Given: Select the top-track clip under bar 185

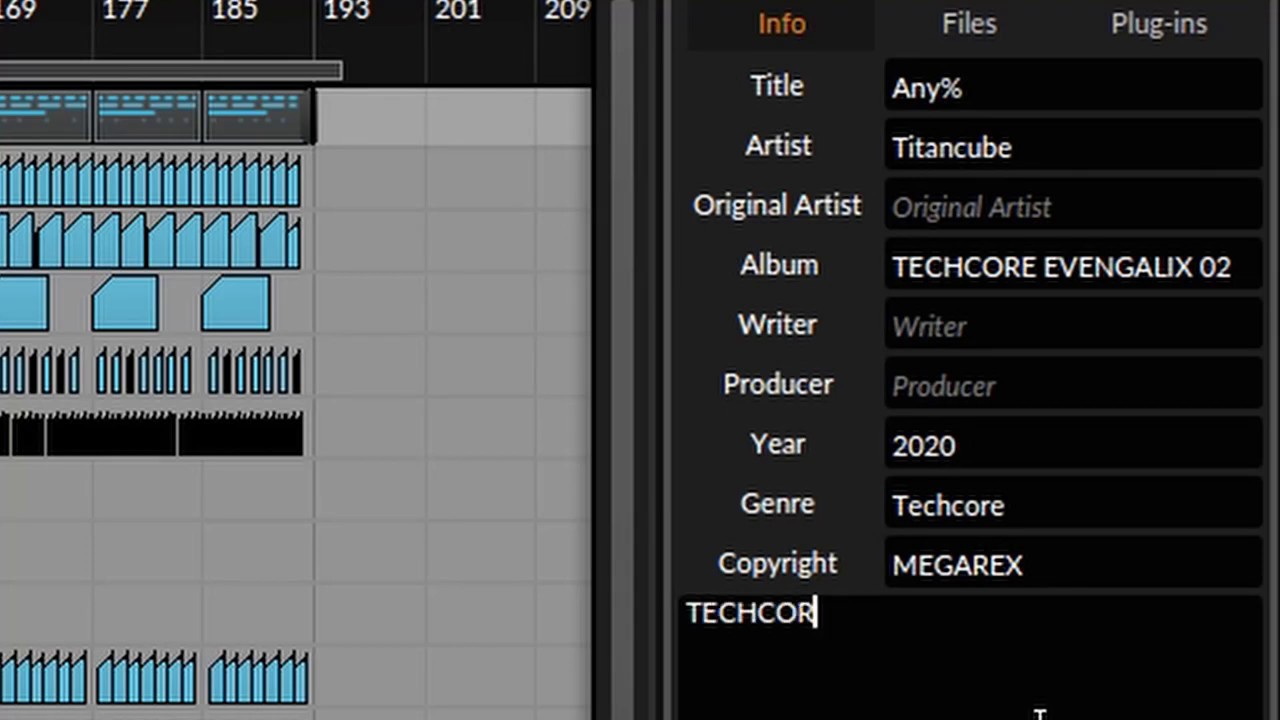Looking at the screenshot, I should (256, 116).
